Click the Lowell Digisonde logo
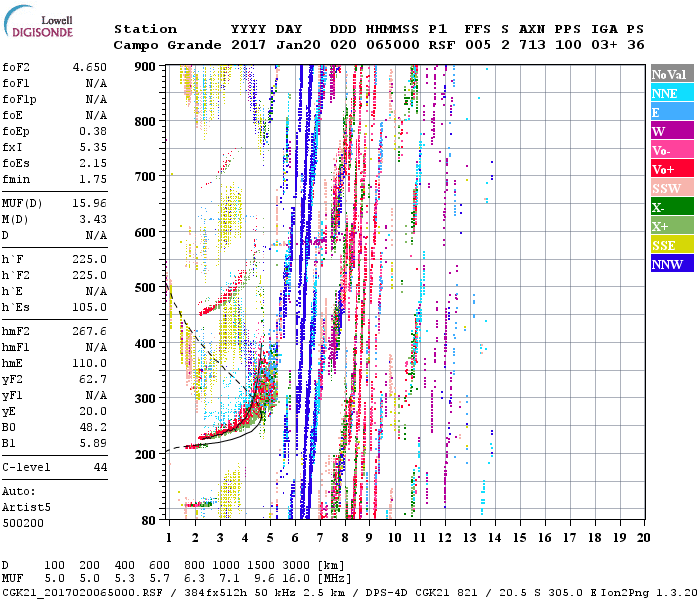The width and height of the screenshot is (700, 600). (38, 21)
